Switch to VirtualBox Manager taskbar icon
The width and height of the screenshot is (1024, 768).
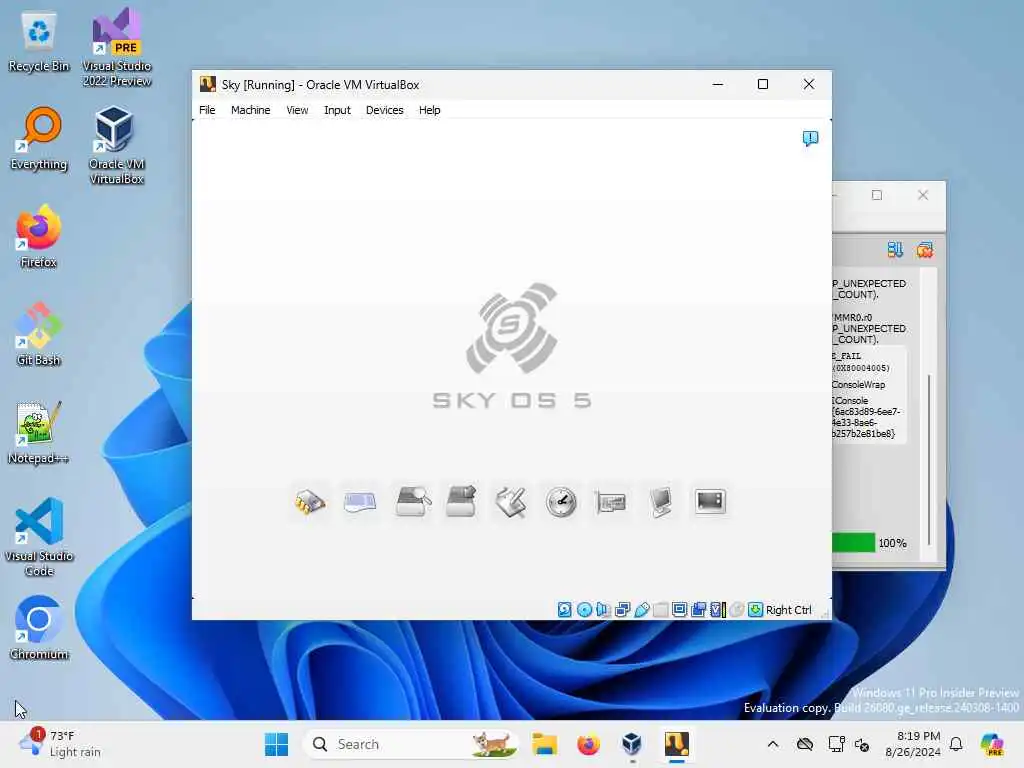point(632,744)
